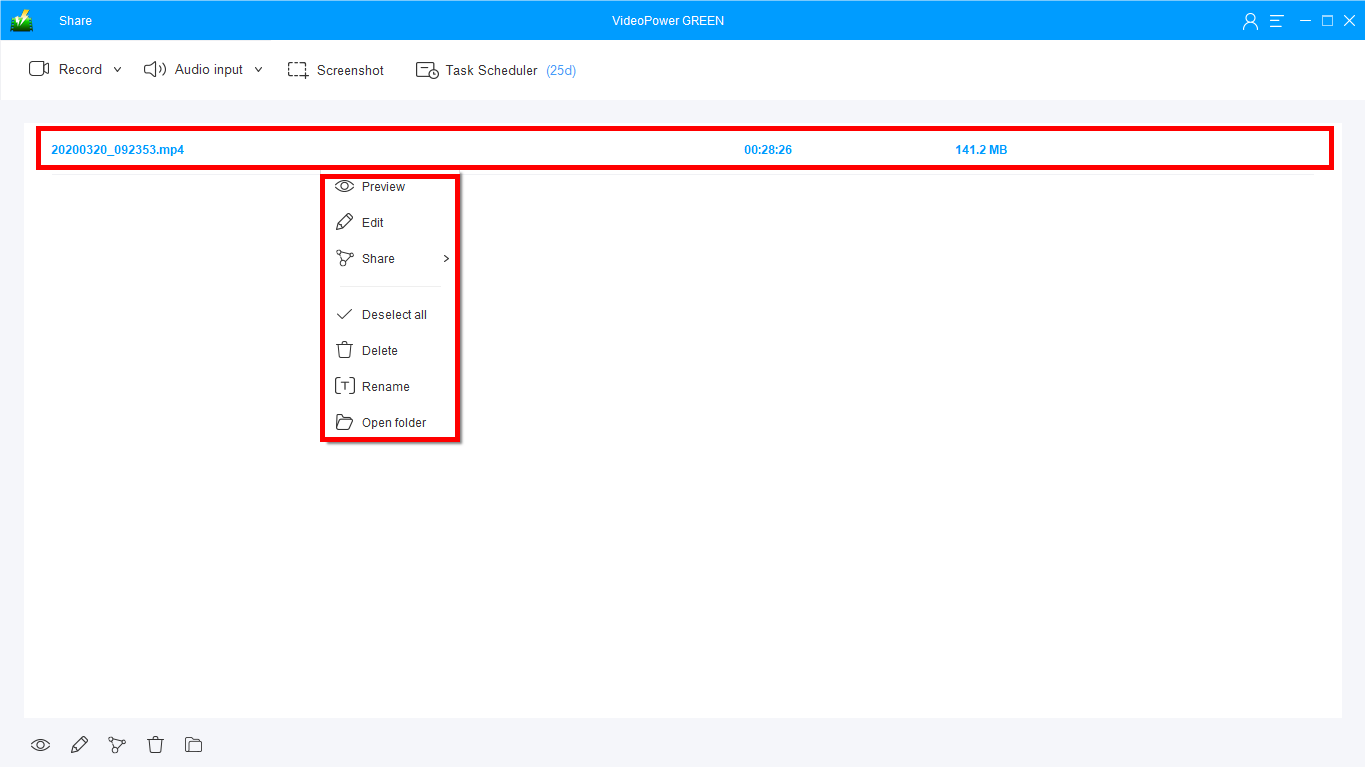
Task: Choose Deselect all in the context menu
Action: [391, 315]
